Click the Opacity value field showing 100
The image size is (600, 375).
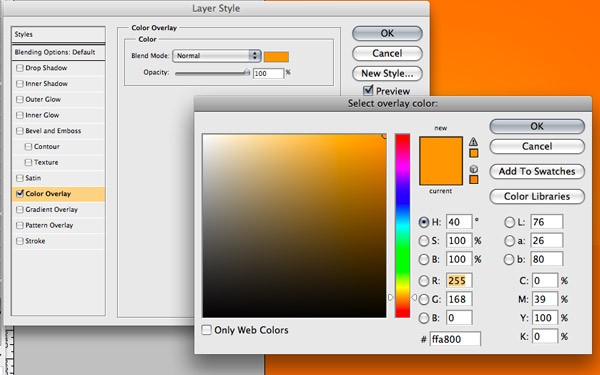pos(268,73)
